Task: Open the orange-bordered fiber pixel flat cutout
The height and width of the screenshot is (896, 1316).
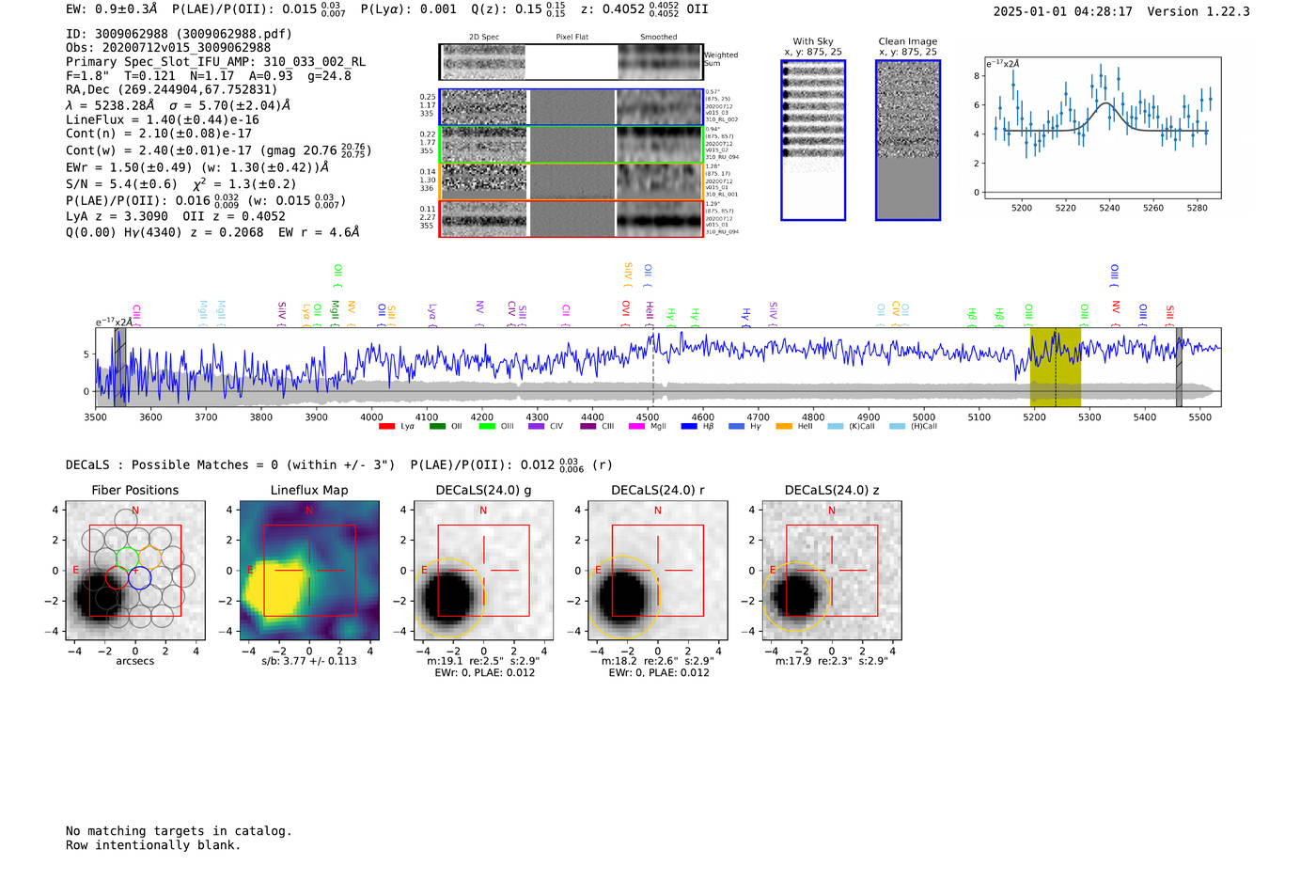Action: [x=572, y=181]
